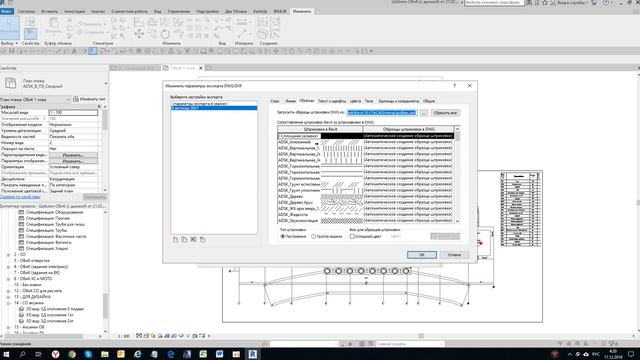The width and height of the screenshot is (640, 360).
Task: Click the new export setup icon
Action: (x=175, y=240)
